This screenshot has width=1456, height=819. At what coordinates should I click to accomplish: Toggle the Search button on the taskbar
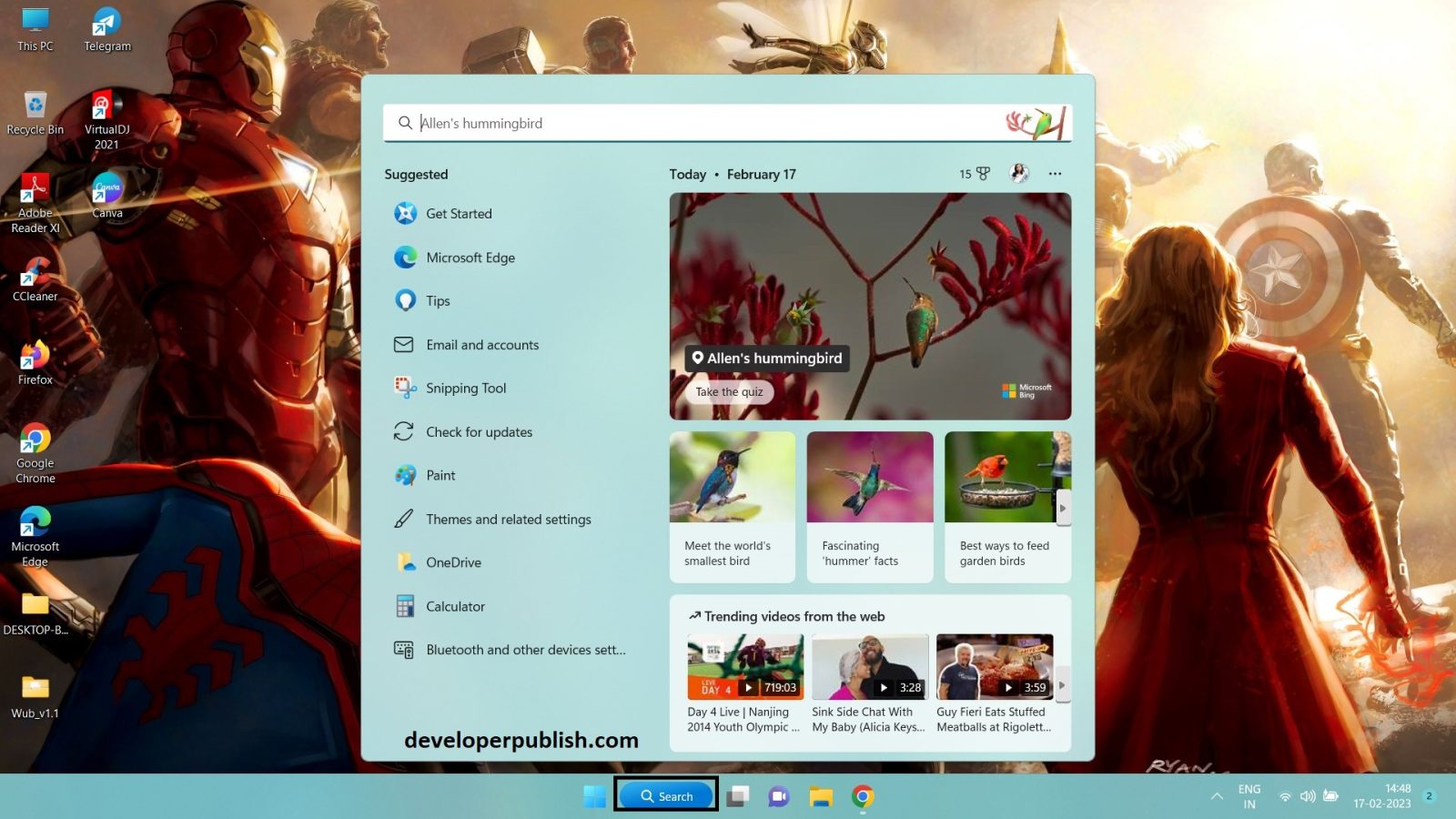(x=666, y=794)
